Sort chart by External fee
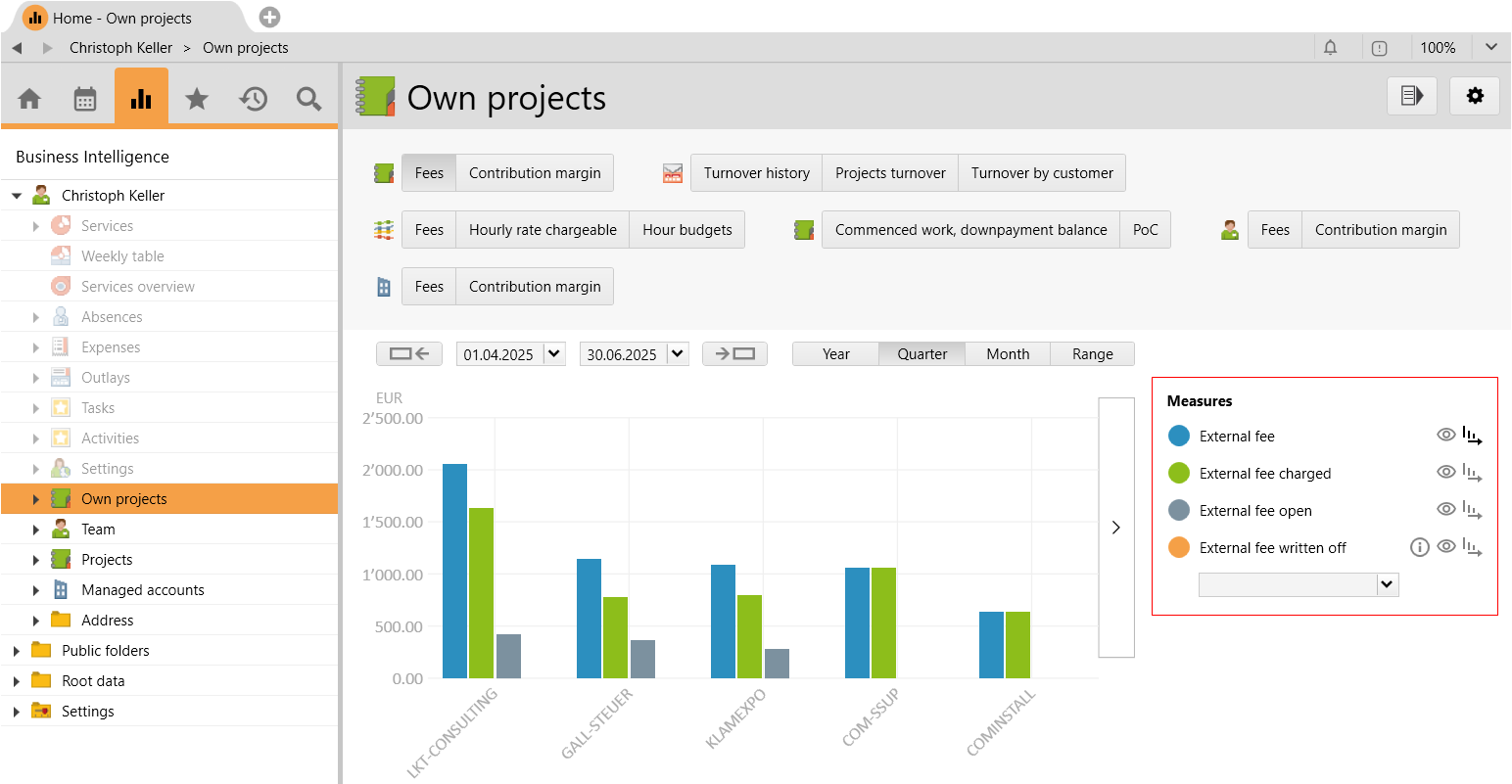The width and height of the screenshot is (1512, 784). pyautogui.click(x=1472, y=437)
